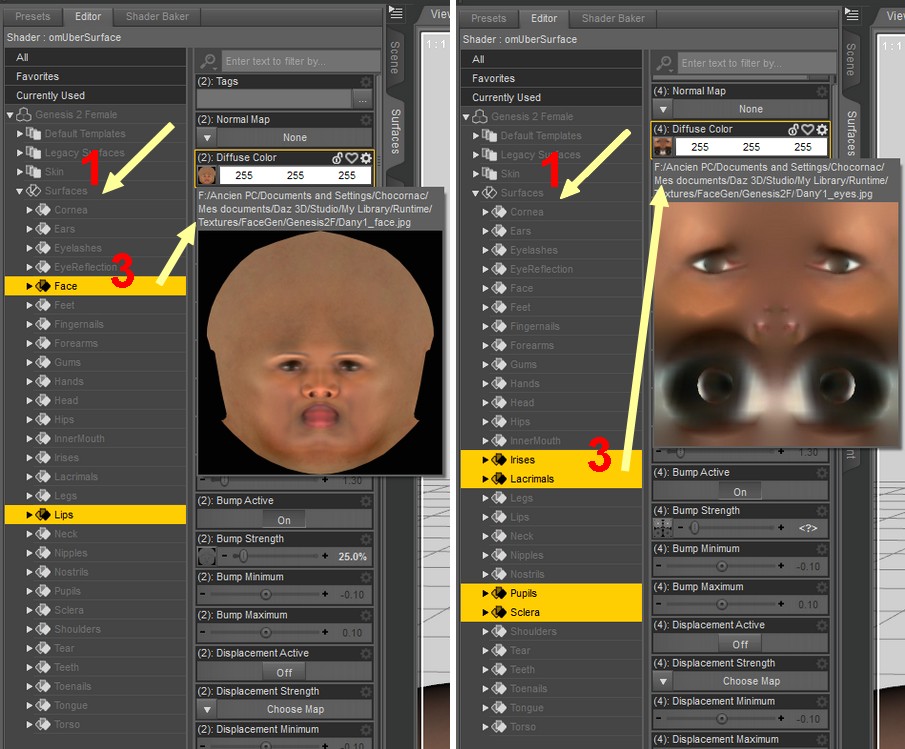The image size is (905, 749).
Task: Open the (2): Bump Minimum gear menu
Action: 366,577
